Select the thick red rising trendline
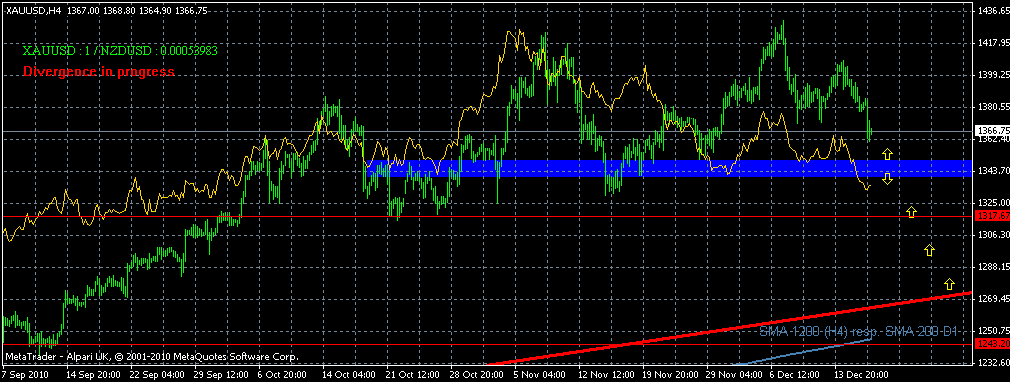 [728, 329]
